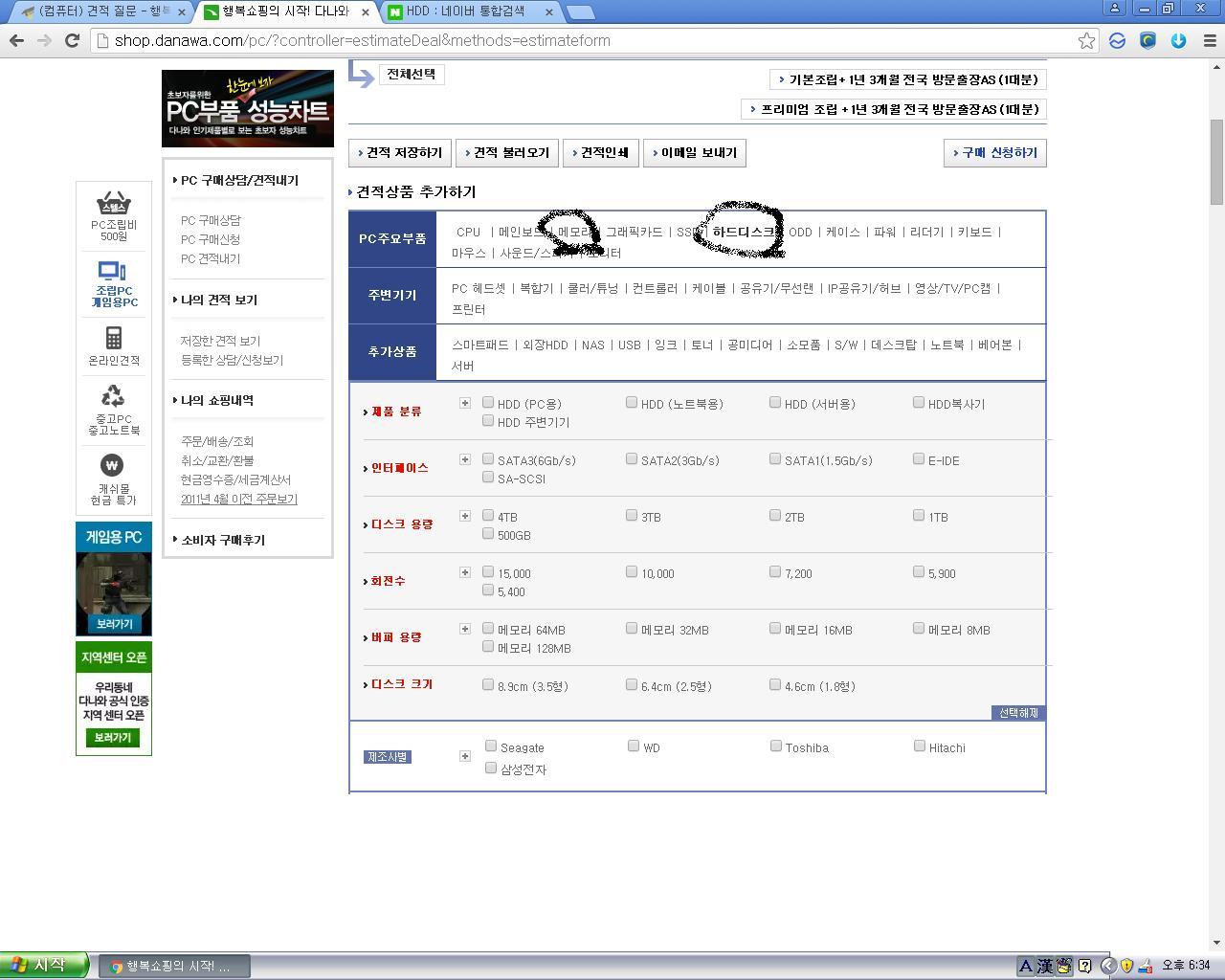Screen dimensions: 1225x980
Task: Click the 이메일 보내기 button
Action: 695,153
